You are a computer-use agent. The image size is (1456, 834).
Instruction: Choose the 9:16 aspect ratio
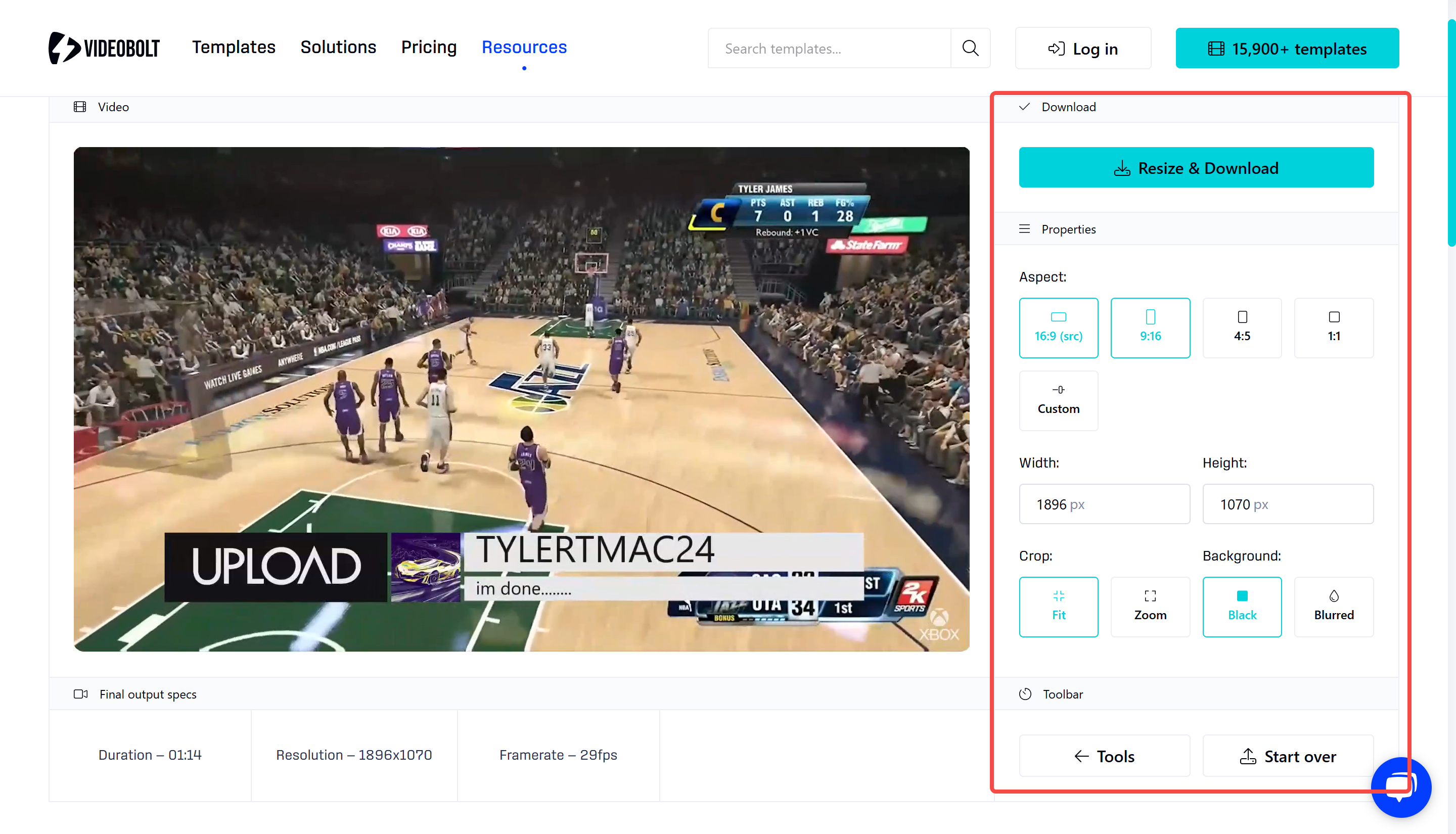tap(1150, 328)
